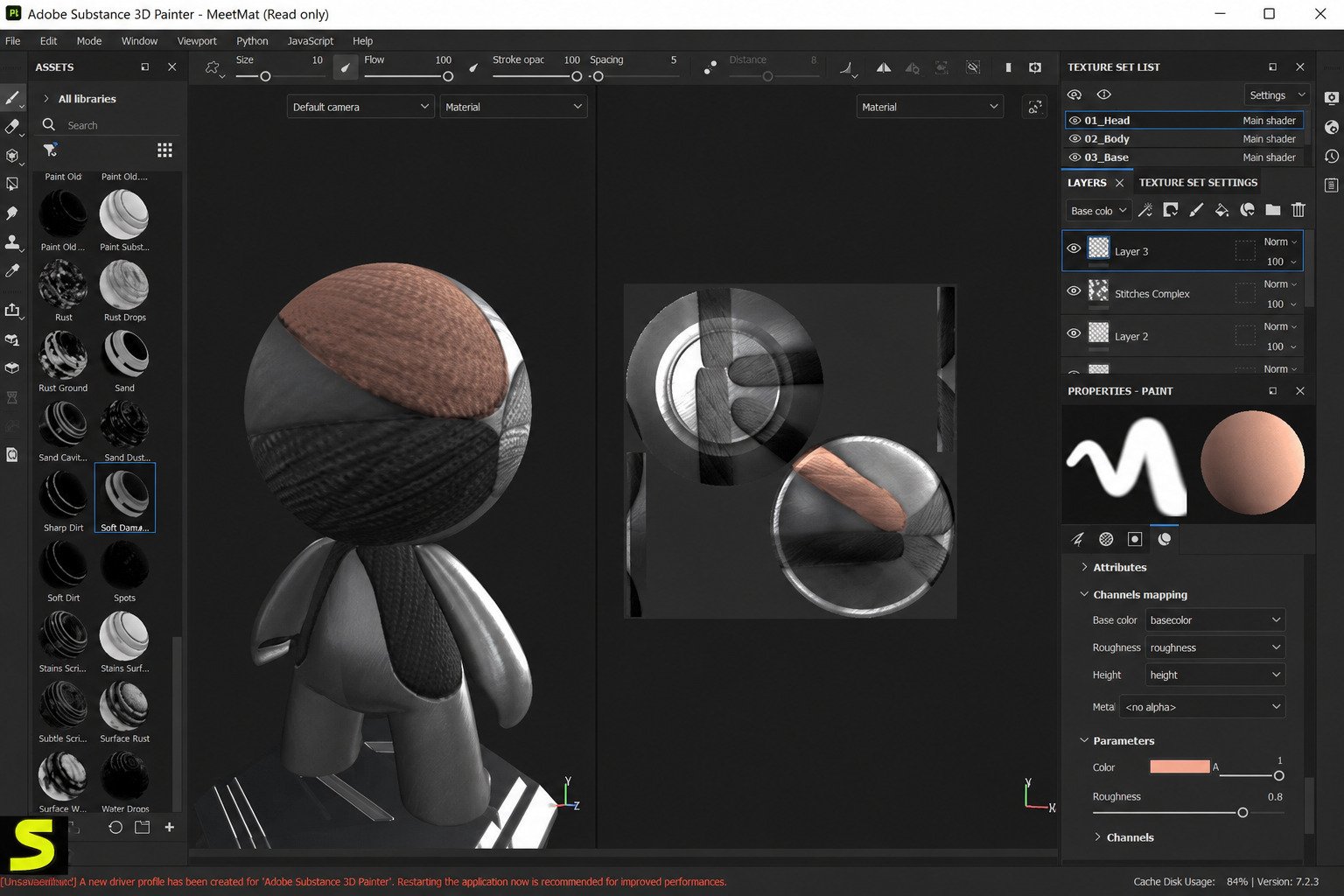
Task: Close the Assets panel
Action: click(x=172, y=67)
